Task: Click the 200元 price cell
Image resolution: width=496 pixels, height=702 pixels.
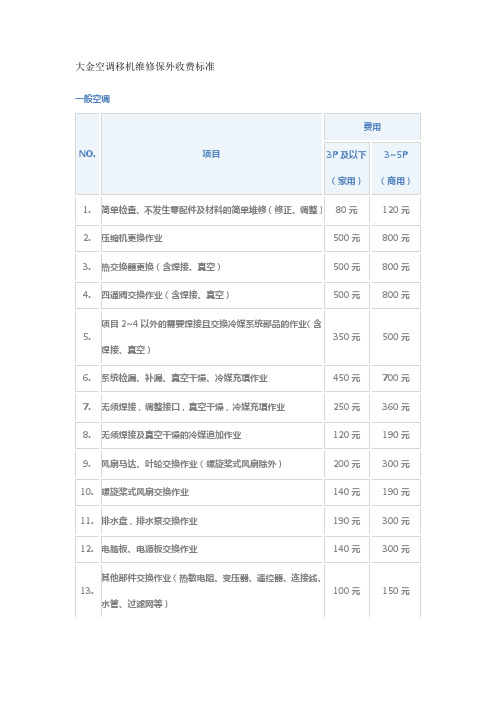Action: (x=346, y=464)
